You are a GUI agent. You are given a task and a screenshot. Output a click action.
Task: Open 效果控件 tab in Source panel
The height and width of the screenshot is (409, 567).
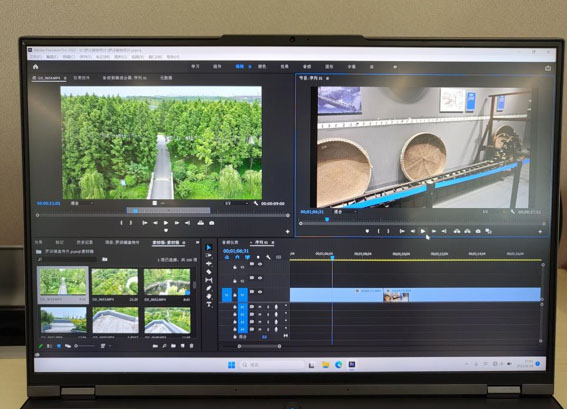pyautogui.click(x=81, y=78)
